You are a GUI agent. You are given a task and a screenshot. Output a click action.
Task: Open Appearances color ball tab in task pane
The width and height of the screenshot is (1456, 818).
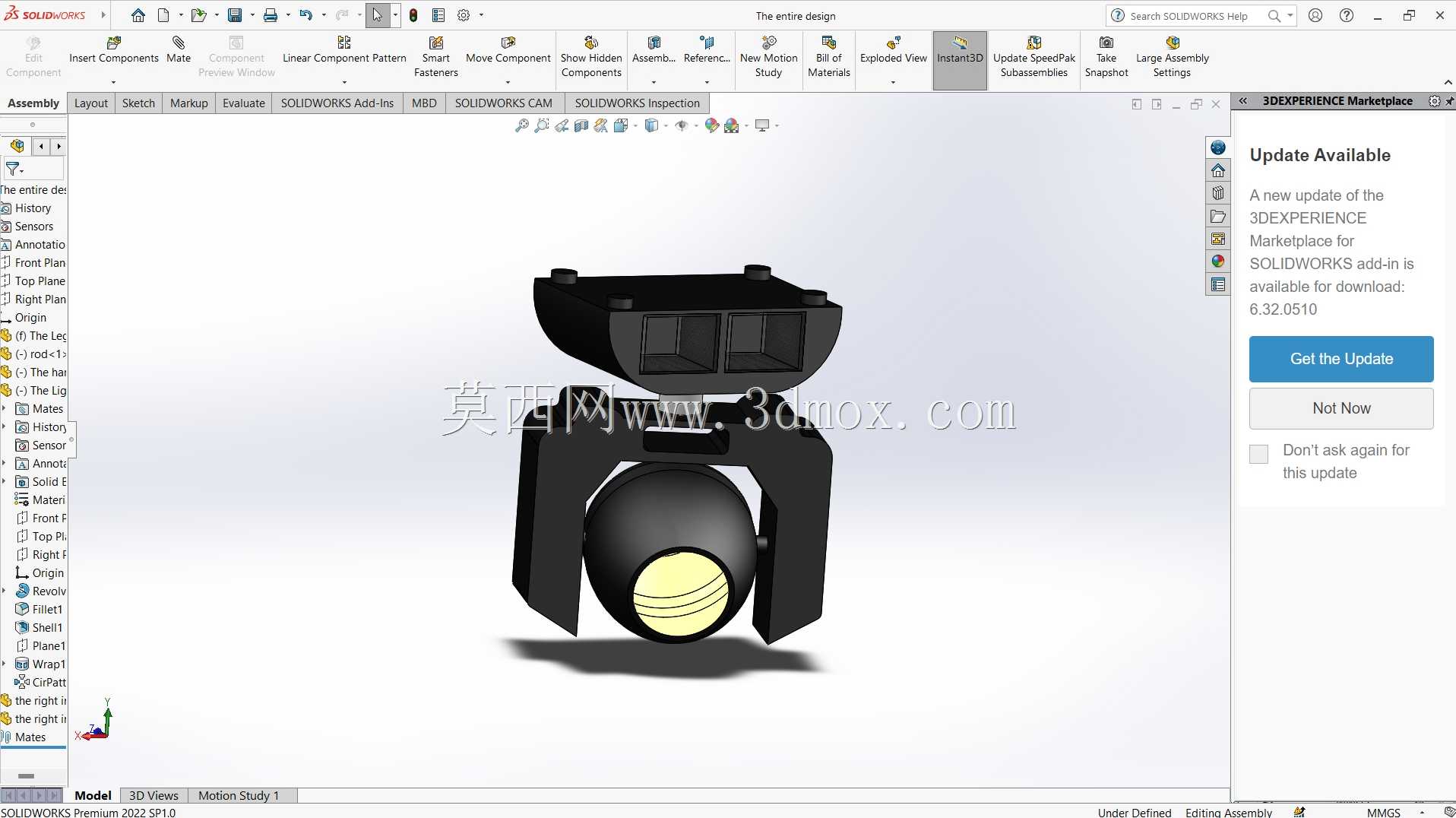[x=1218, y=262]
